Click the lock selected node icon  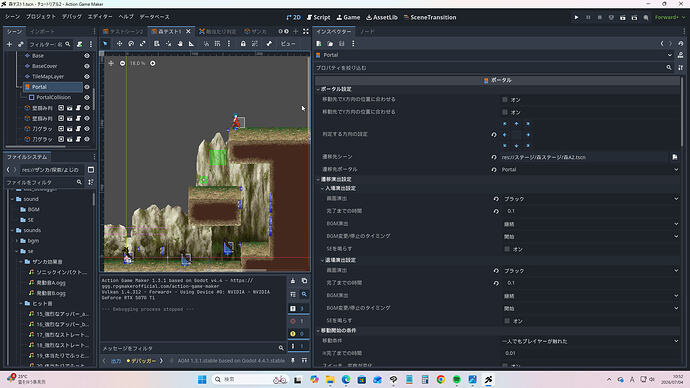click(243, 44)
